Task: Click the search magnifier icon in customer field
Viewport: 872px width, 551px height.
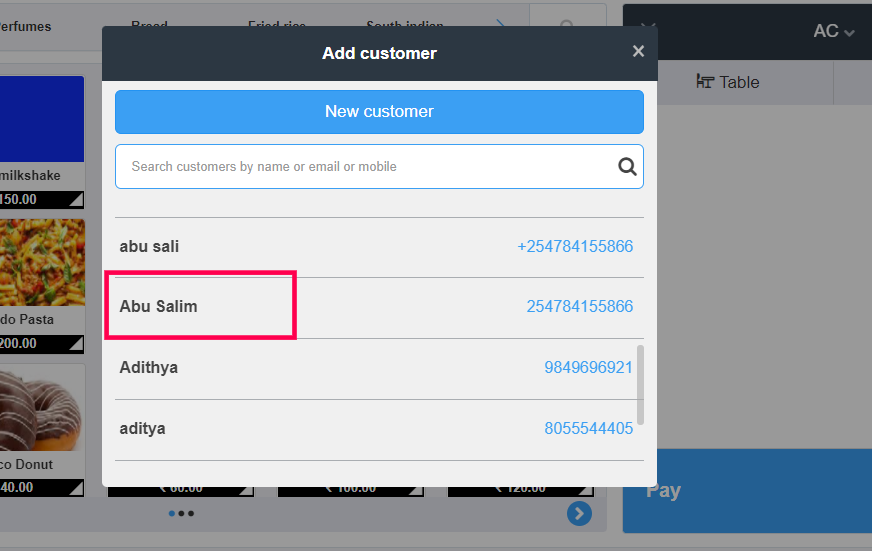Action: [x=627, y=167]
